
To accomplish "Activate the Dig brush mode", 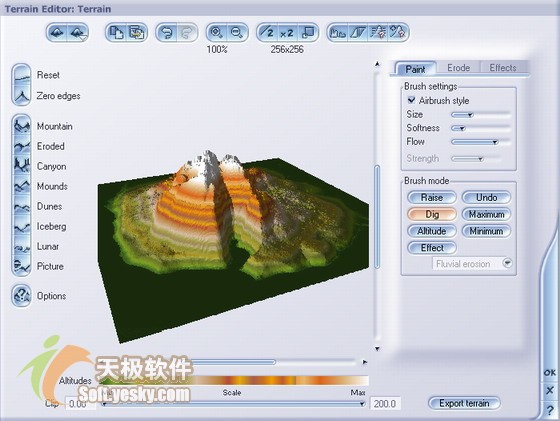I will [432, 214].
